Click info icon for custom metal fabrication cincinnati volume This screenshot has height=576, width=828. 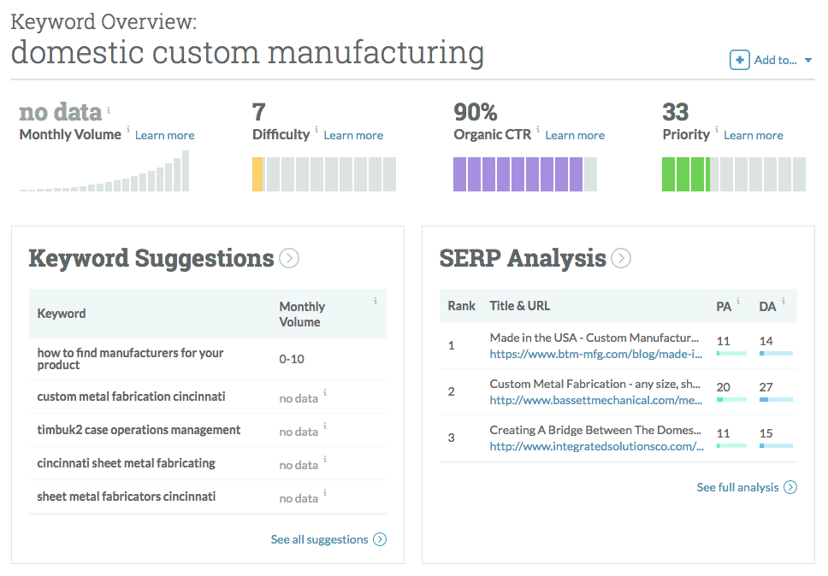coord(325,393)
